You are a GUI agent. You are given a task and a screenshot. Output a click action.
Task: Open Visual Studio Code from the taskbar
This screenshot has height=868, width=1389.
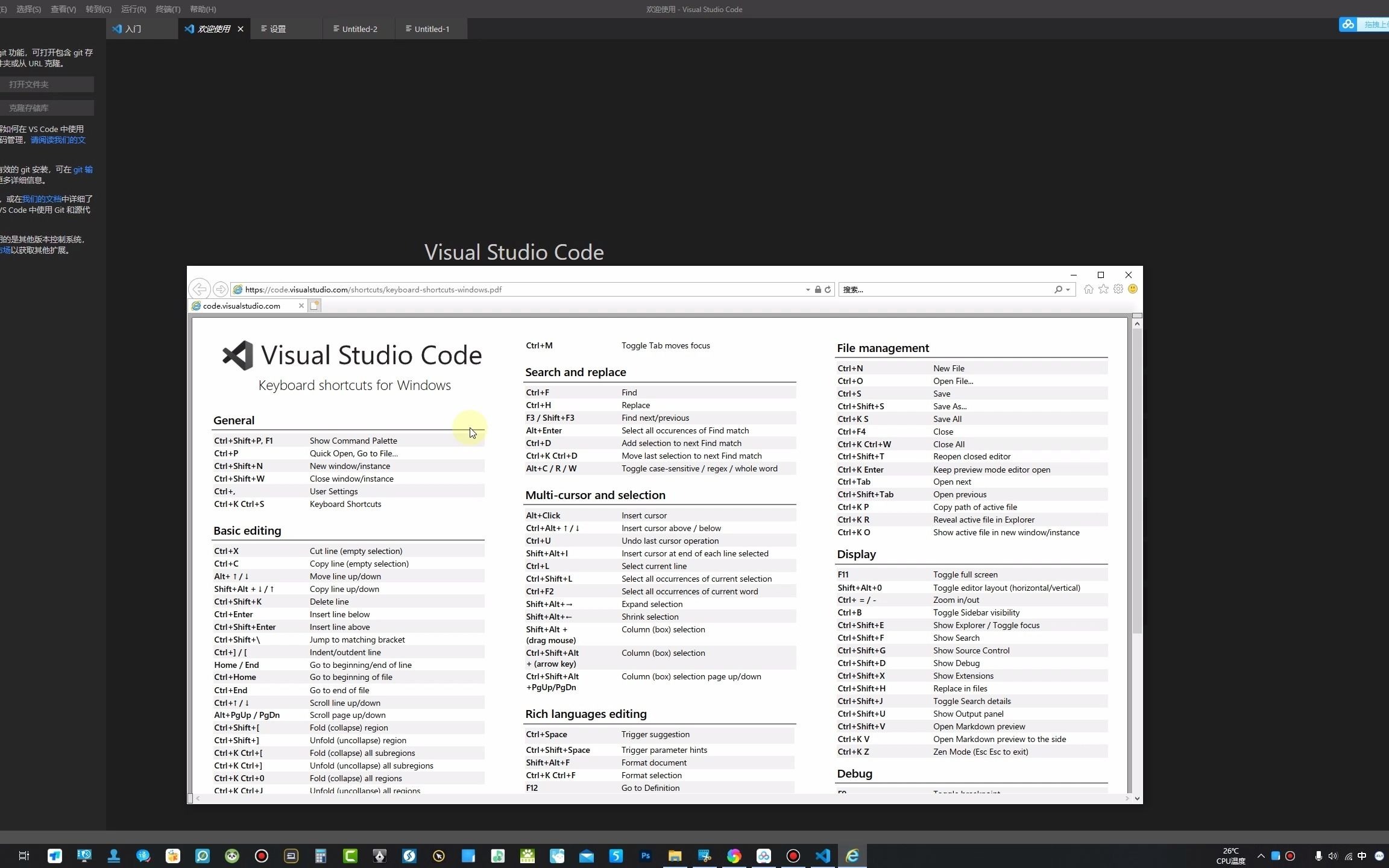[x=823, y=856]
